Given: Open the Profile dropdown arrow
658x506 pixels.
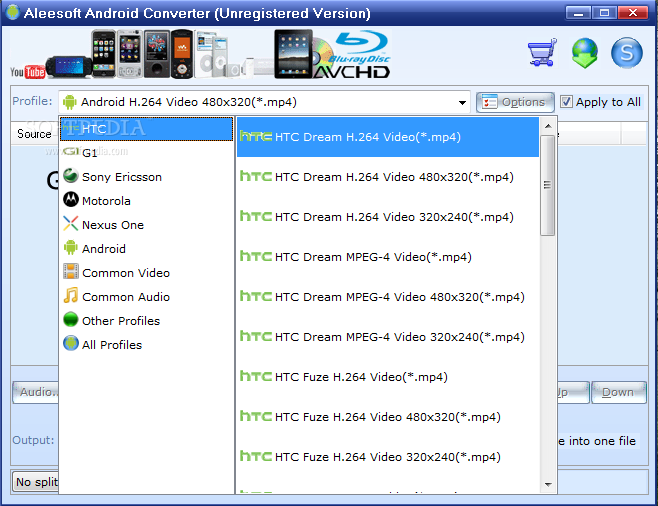Looking at the screenshot, I should [x=462, y=103].
